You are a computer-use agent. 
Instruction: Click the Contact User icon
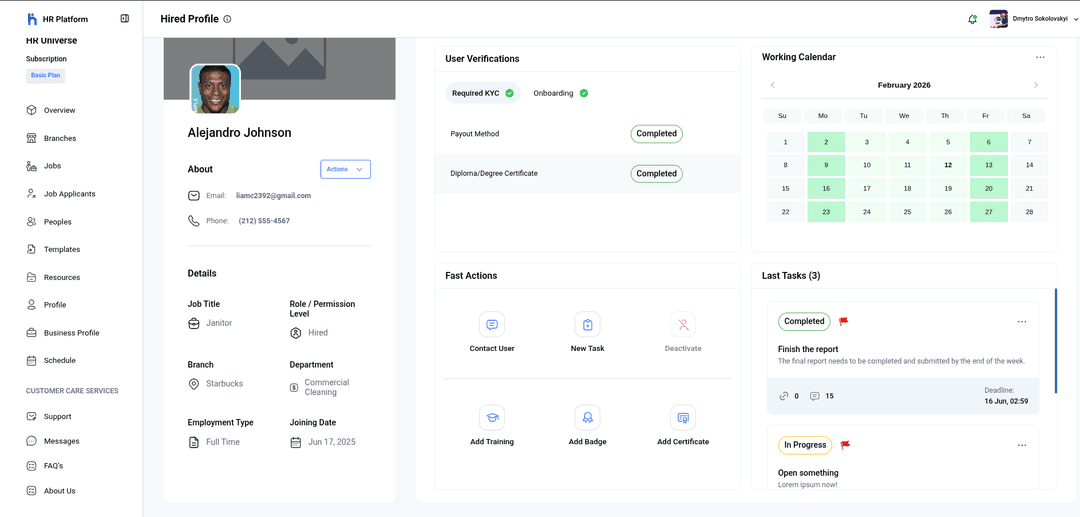pos(492,325)
